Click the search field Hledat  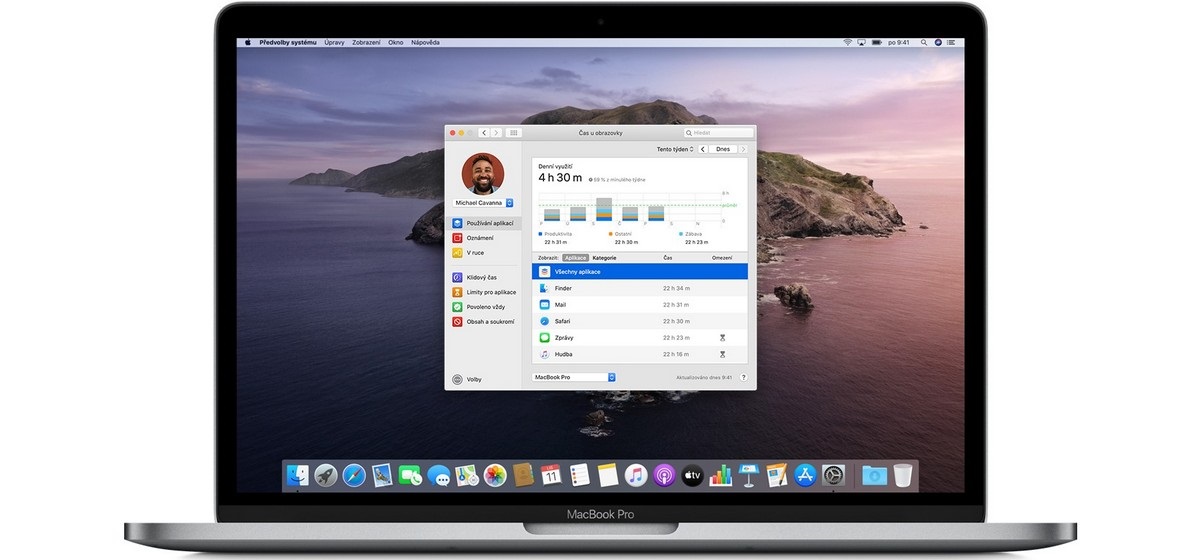pyautogui.click(x=719, y=132)
